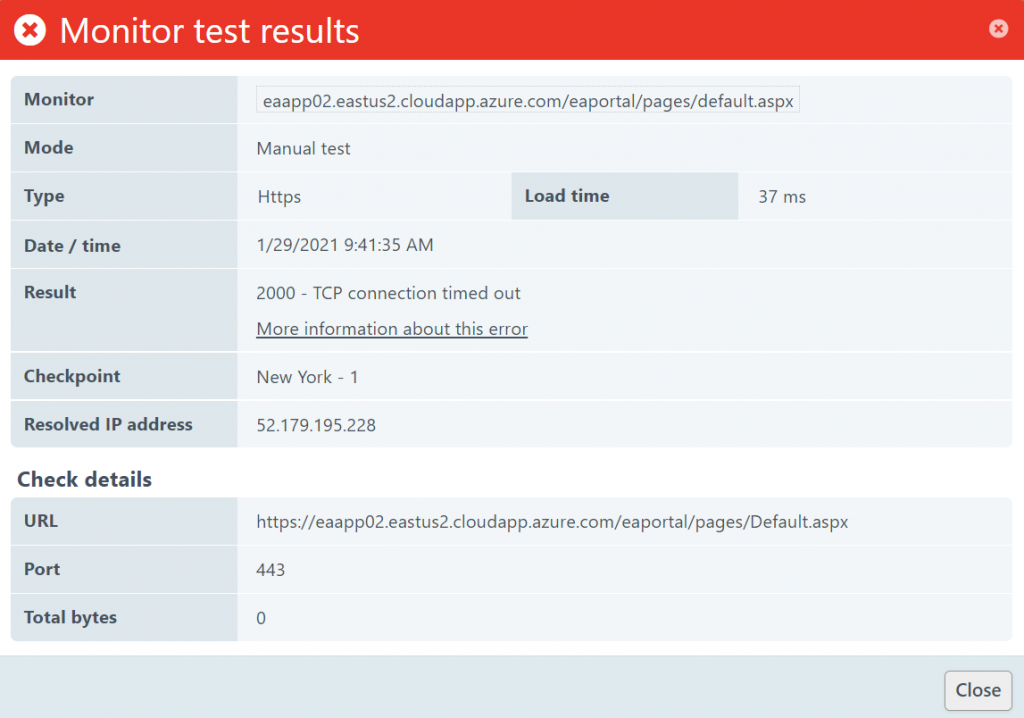Click the mode value 'Manual test'

304,149
